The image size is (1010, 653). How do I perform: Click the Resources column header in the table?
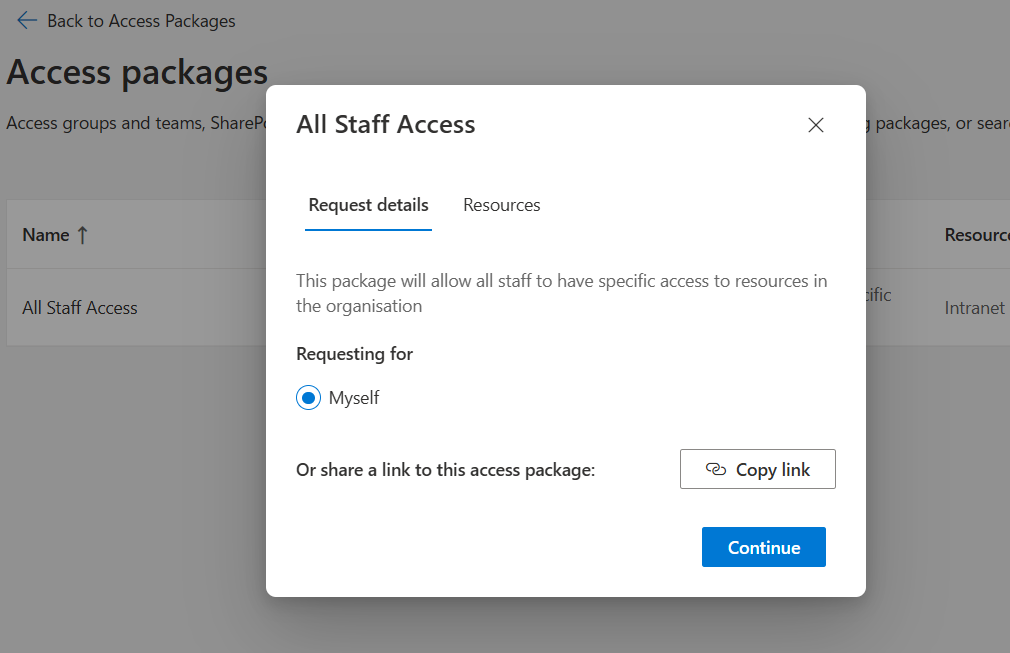977,235
